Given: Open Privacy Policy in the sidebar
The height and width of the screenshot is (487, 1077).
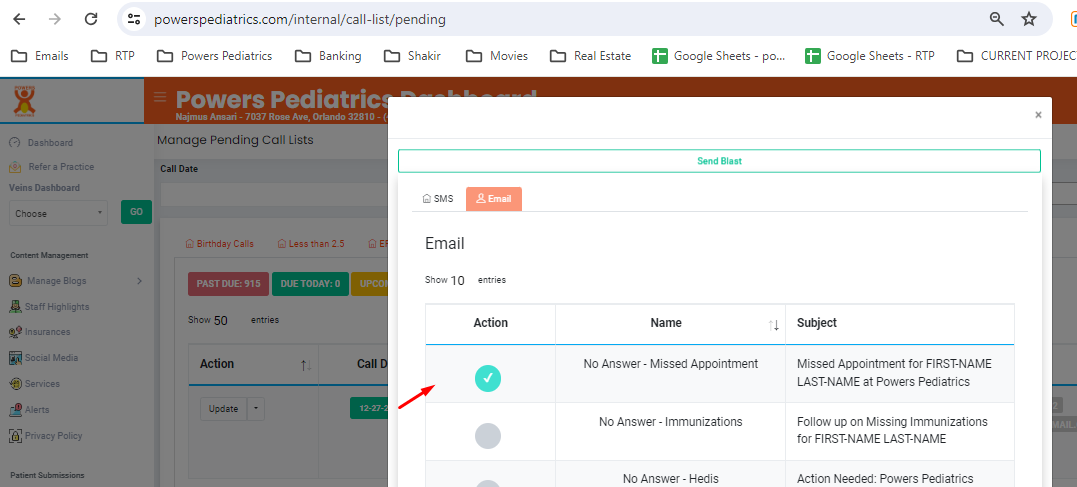Looking at the screenshot, I should pos(53,436).
